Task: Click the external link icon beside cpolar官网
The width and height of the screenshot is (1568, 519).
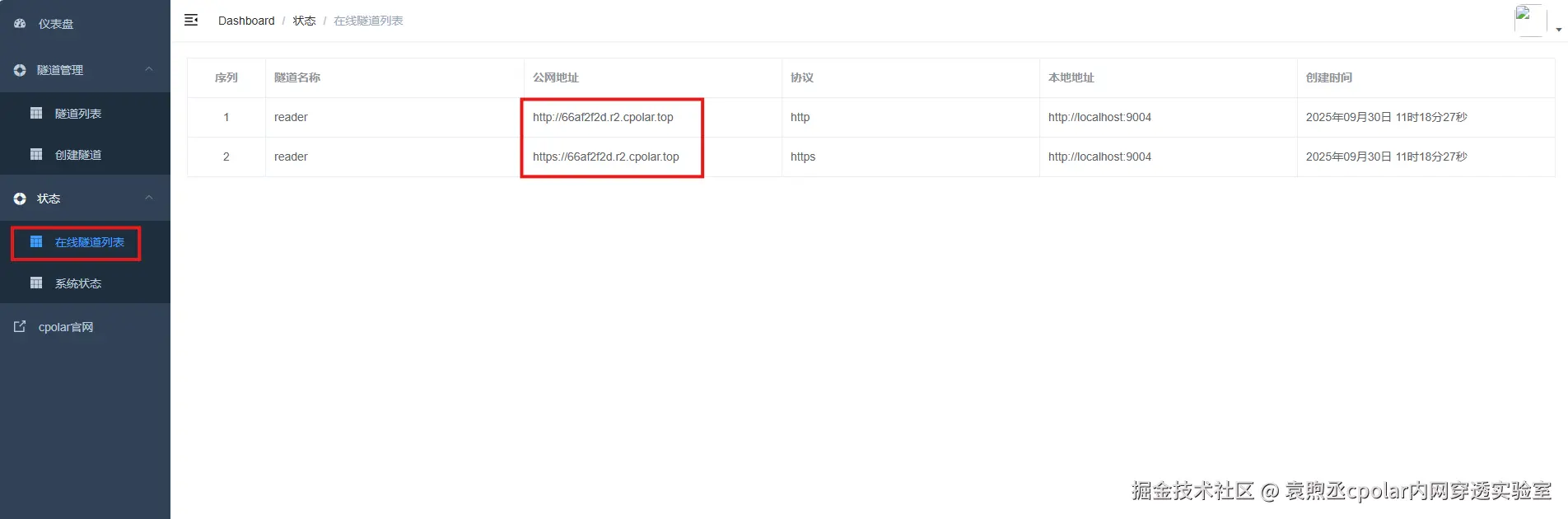Action: [20, 326]
